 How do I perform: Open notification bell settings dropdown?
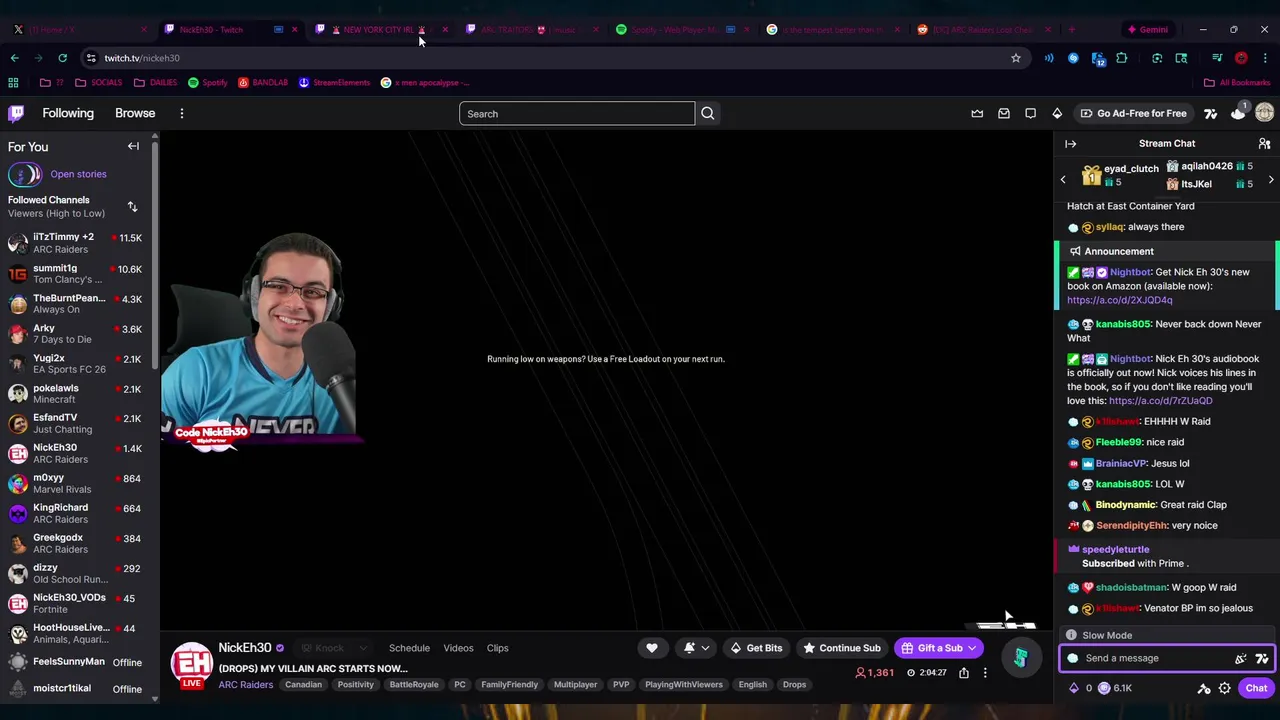pos(696,648)
